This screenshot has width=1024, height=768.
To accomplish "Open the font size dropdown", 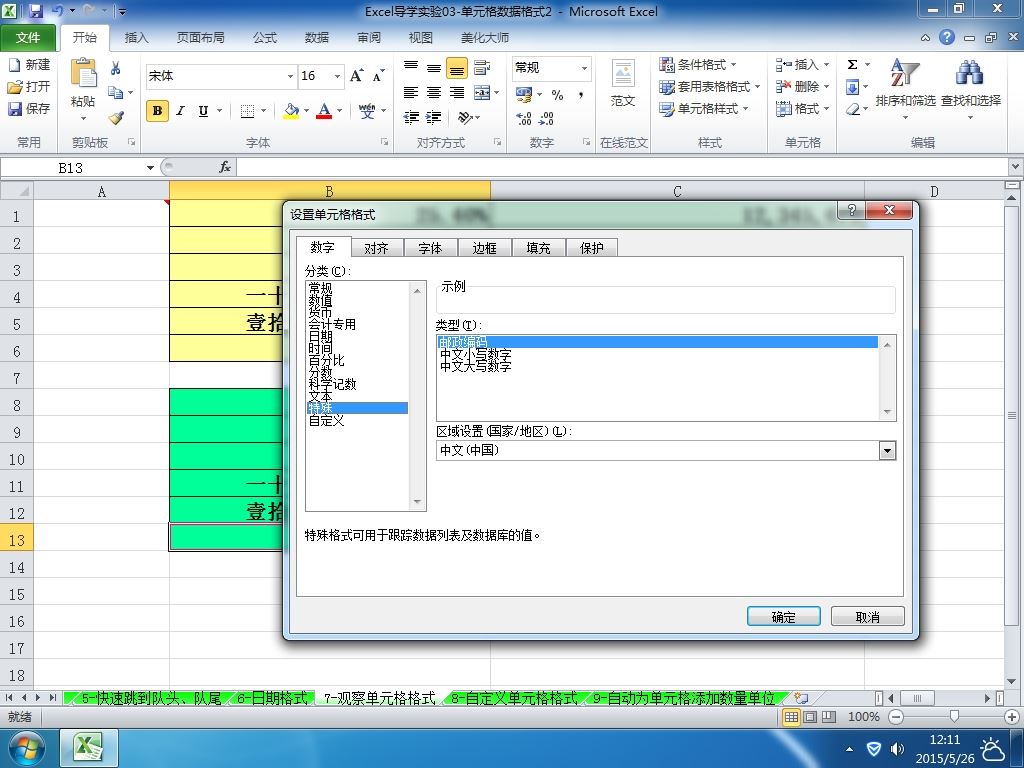I will pyautogui.click(x=338, y=76).
